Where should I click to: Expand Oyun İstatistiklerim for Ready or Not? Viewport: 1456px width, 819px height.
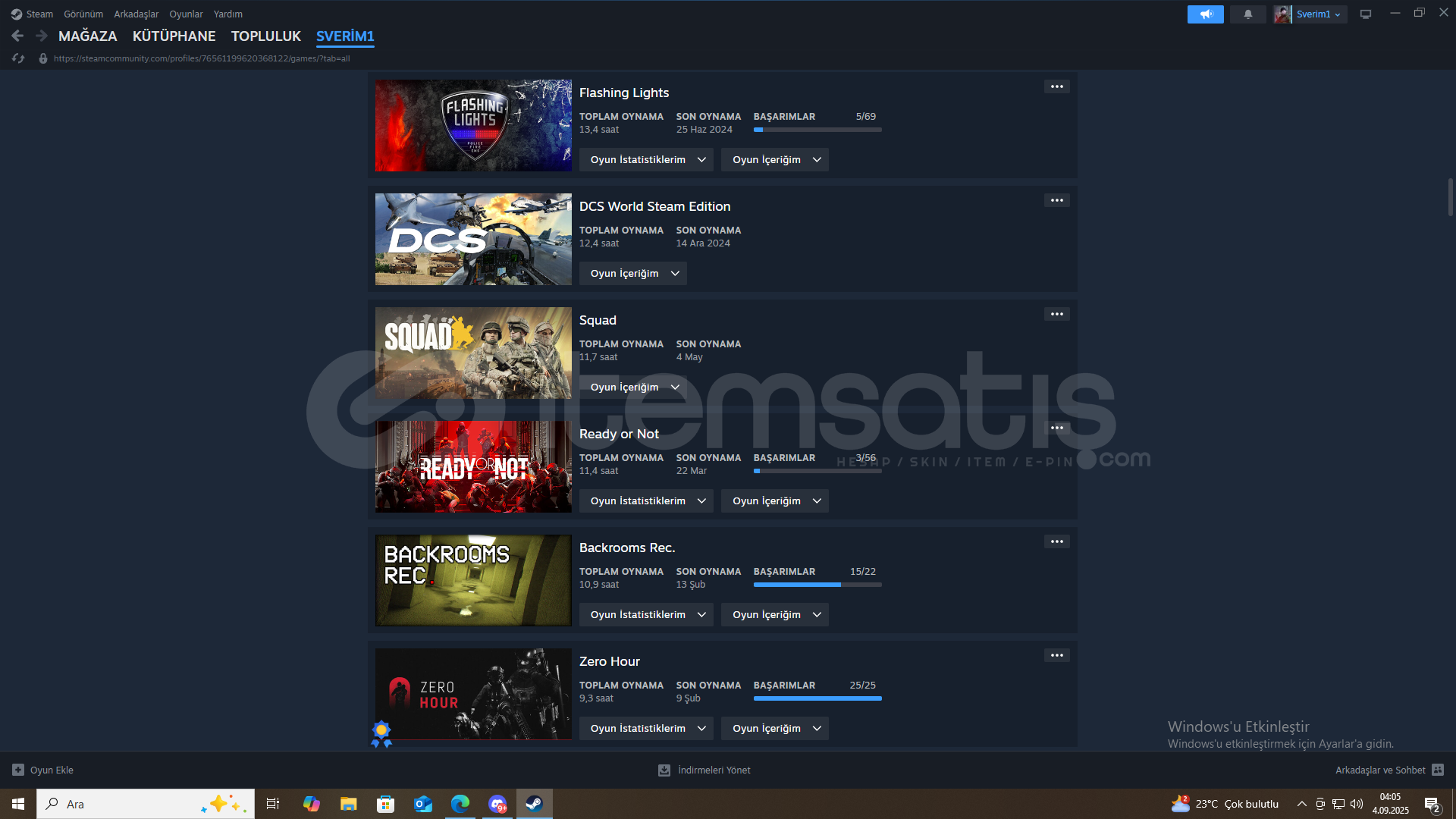coord(646,501)
